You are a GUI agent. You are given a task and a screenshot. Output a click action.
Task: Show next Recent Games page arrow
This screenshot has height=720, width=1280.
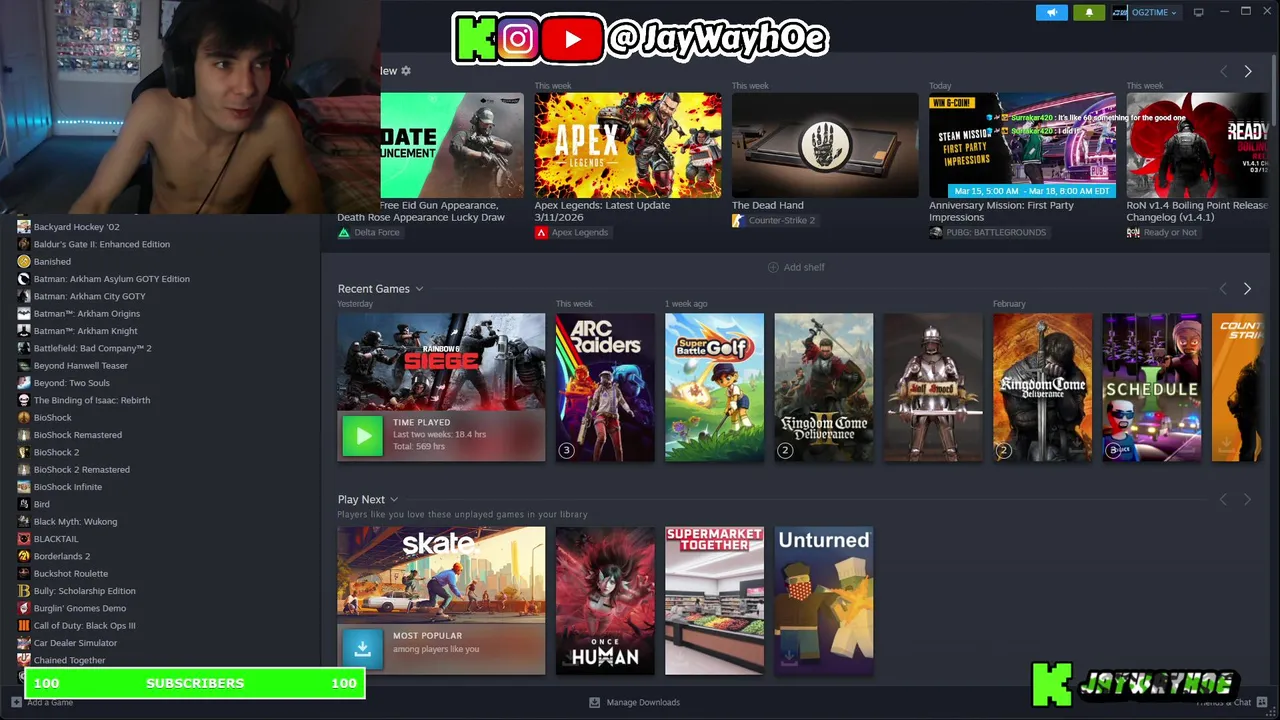click(1247, 289)
